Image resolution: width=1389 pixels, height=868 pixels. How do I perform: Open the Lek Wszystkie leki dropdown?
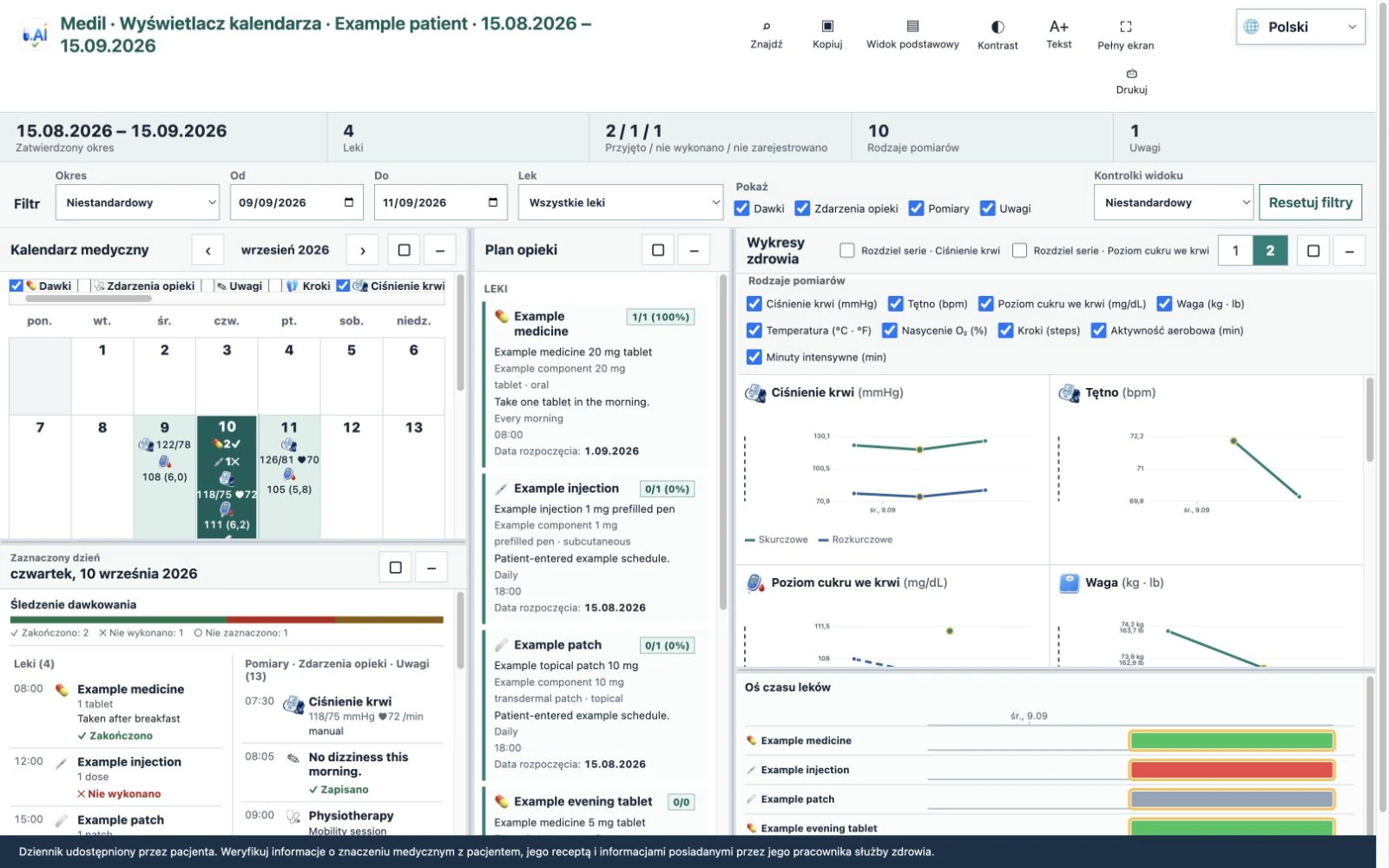(x=621, y=202)
